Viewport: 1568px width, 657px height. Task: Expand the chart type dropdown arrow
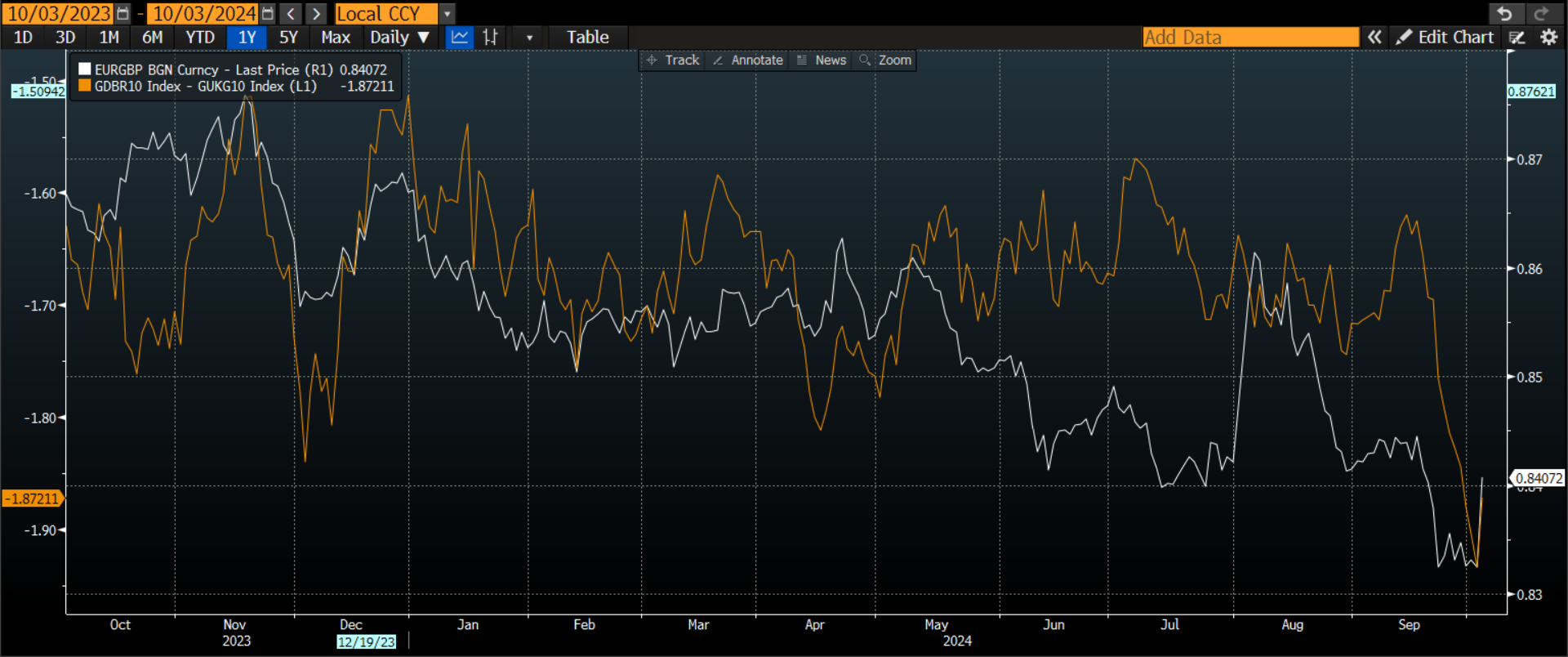(x=529, y=37)
